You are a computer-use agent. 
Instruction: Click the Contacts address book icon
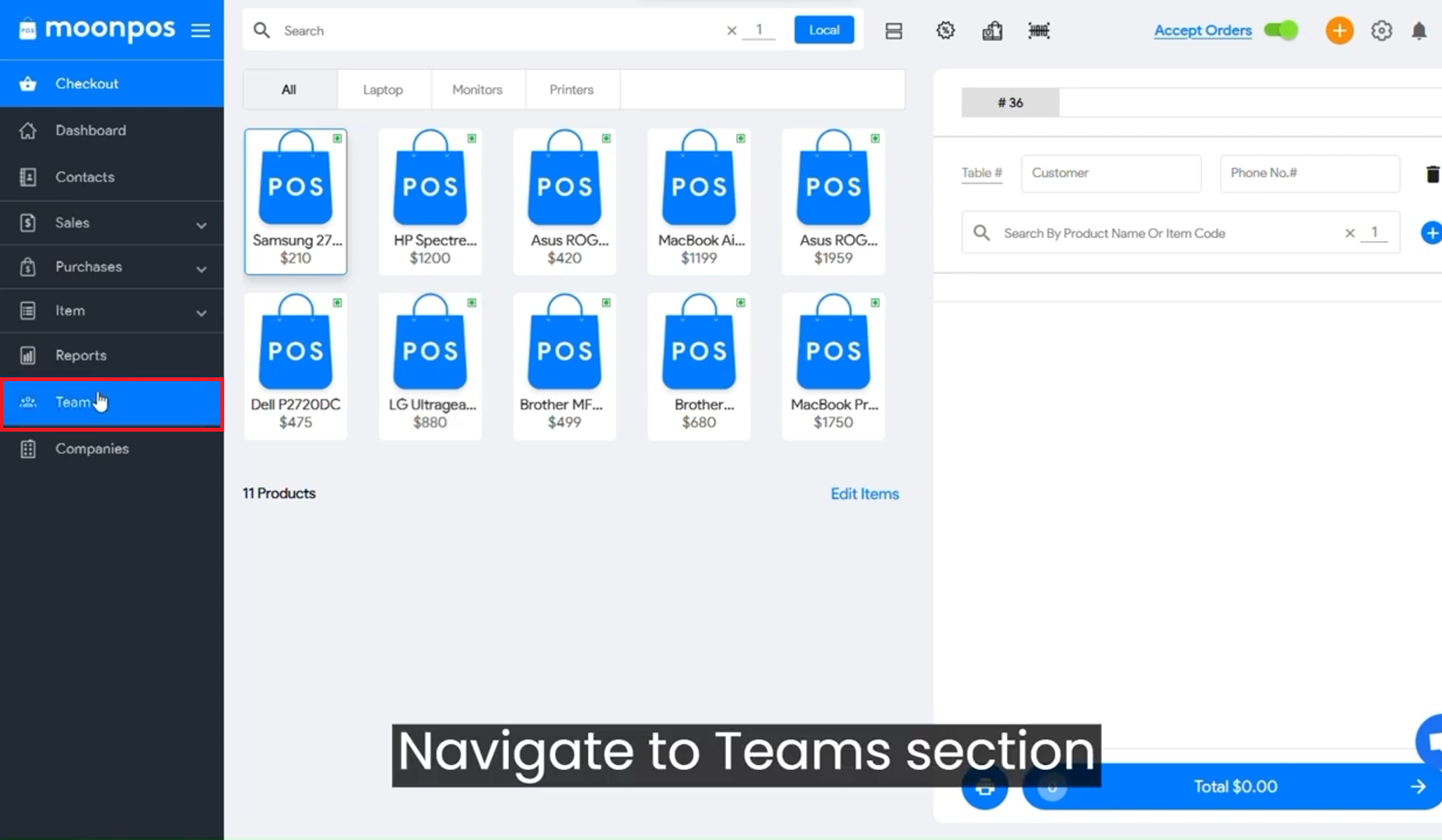tap(28, 177)
